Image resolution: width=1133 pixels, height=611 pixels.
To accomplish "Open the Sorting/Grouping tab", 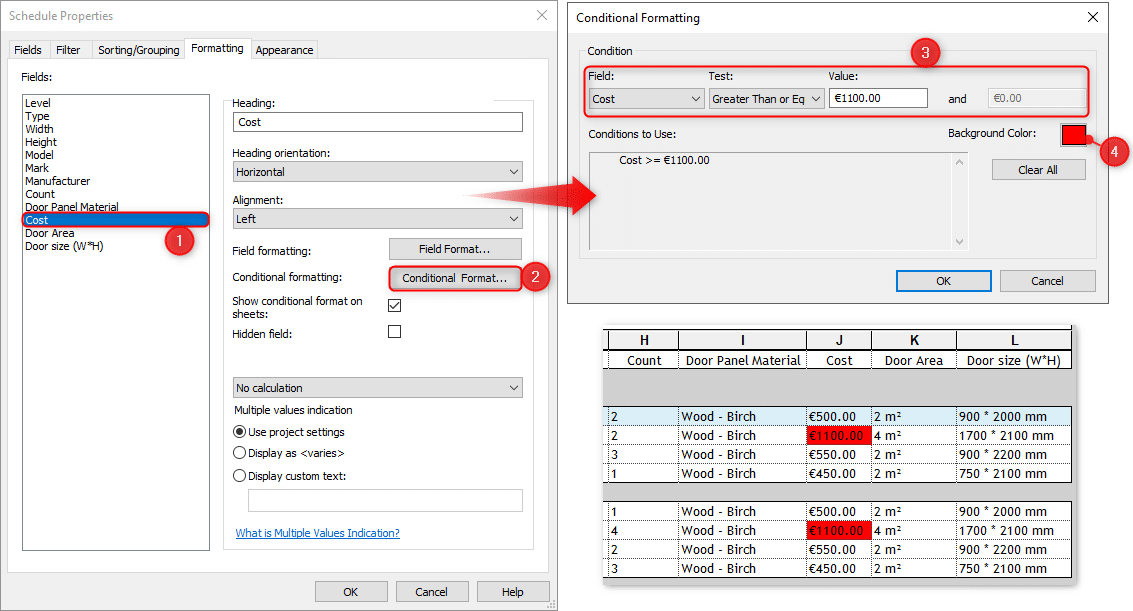I will click(x=138, y=48).
